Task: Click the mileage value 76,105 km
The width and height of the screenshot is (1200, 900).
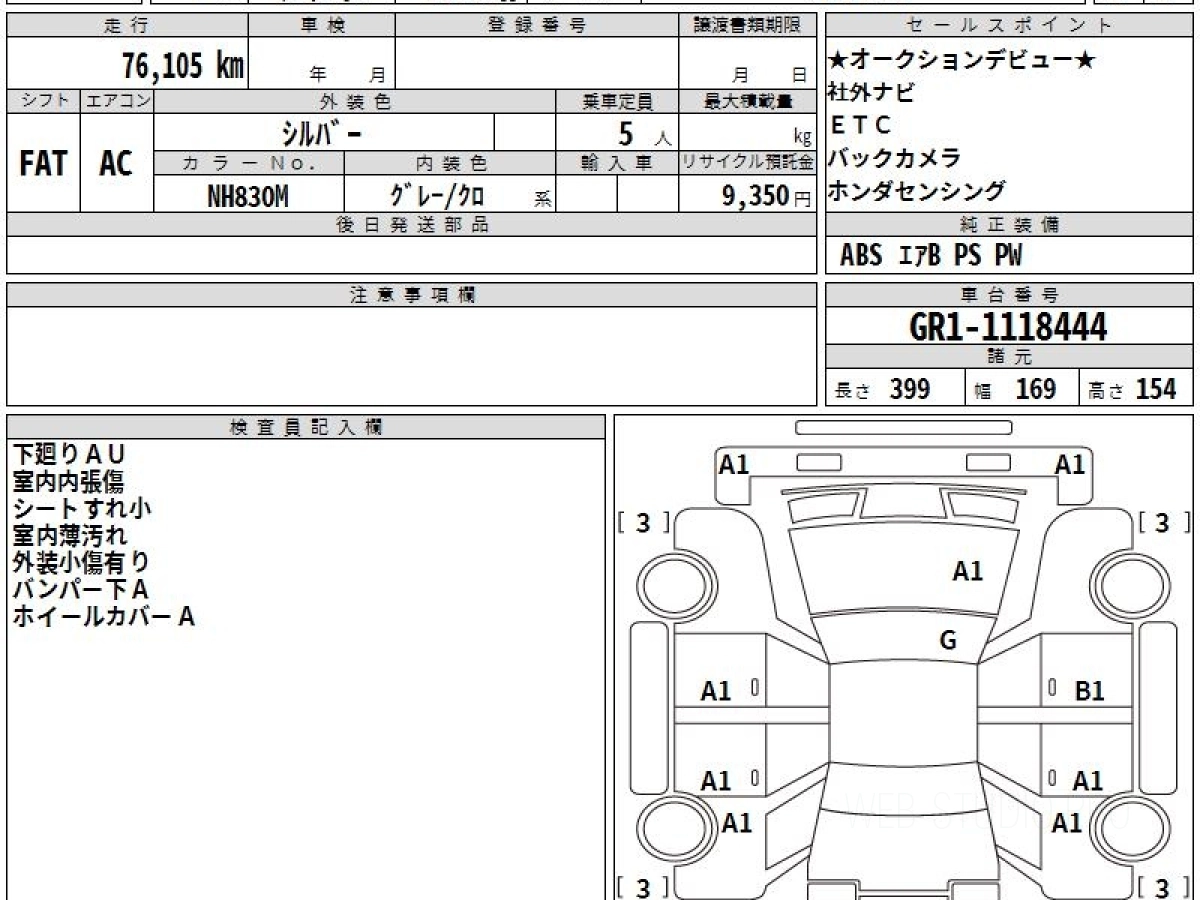Action: point(183,66)
